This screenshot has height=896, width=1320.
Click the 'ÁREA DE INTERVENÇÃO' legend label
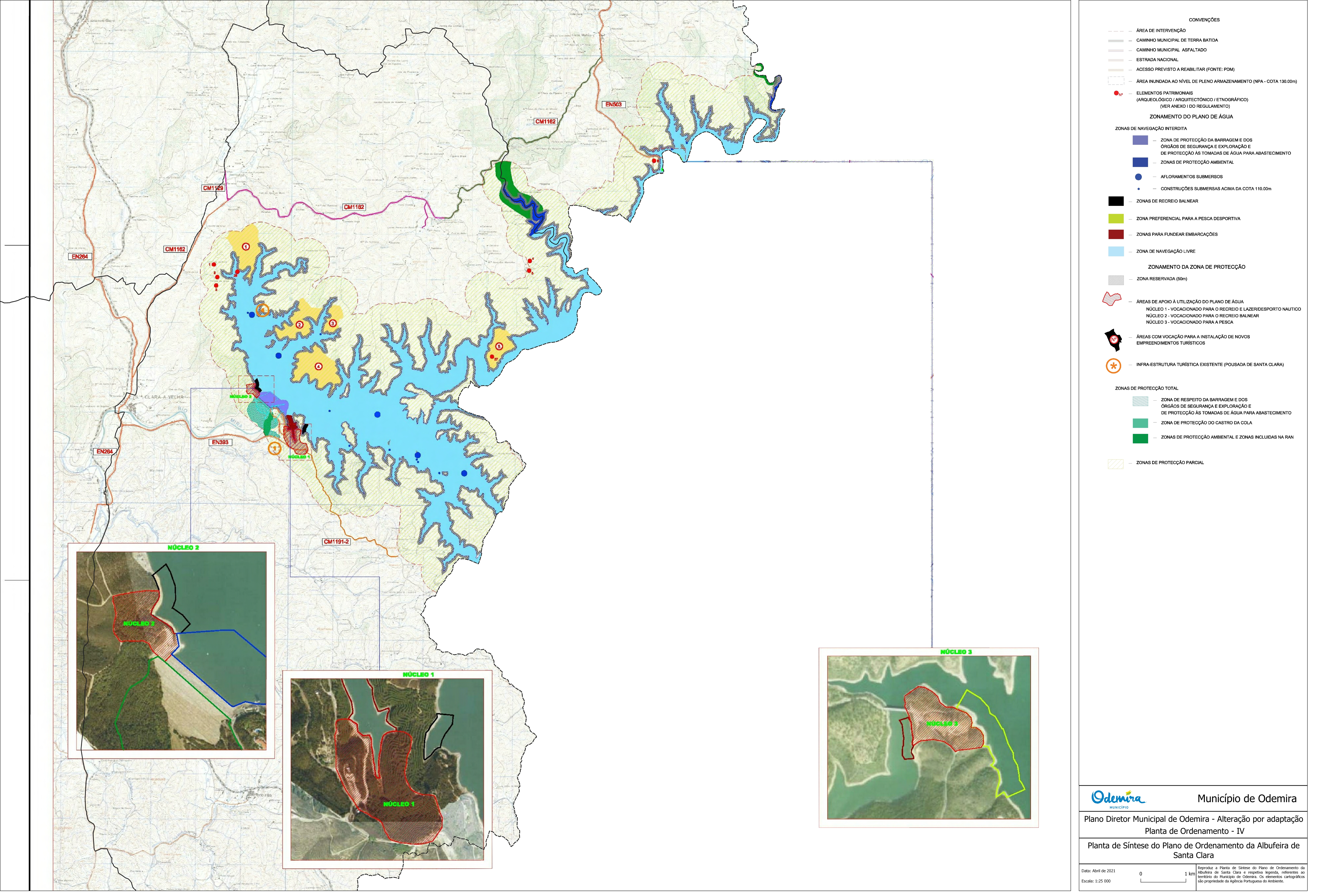[1161, 31]
